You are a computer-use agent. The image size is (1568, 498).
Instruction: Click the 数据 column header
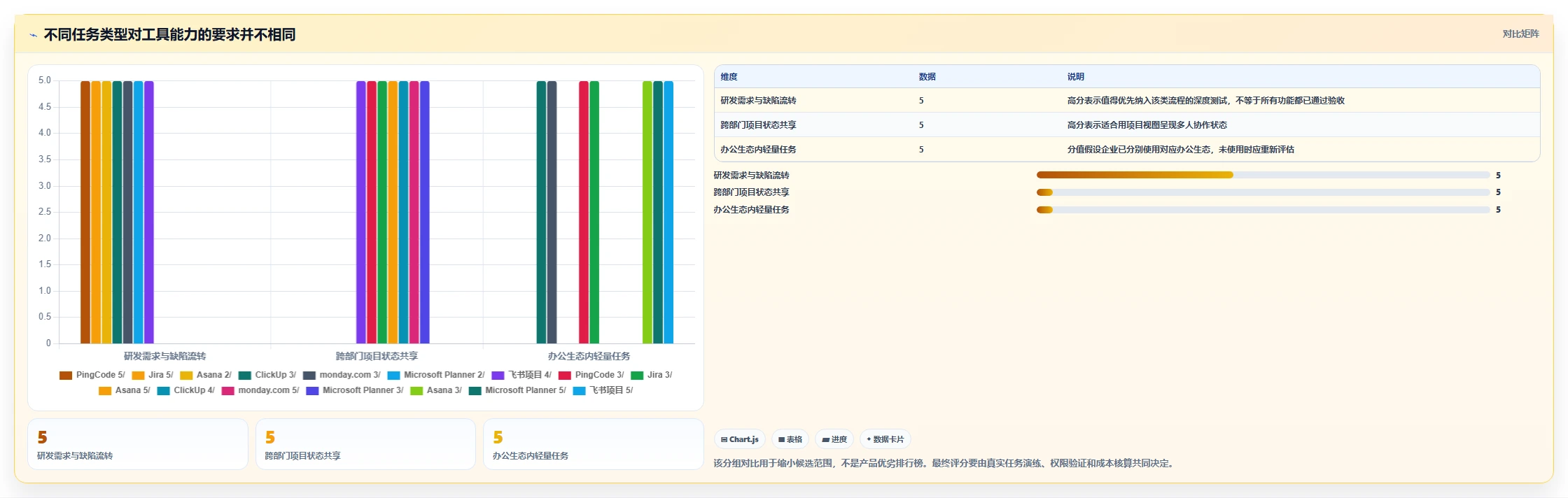[927, 77]
